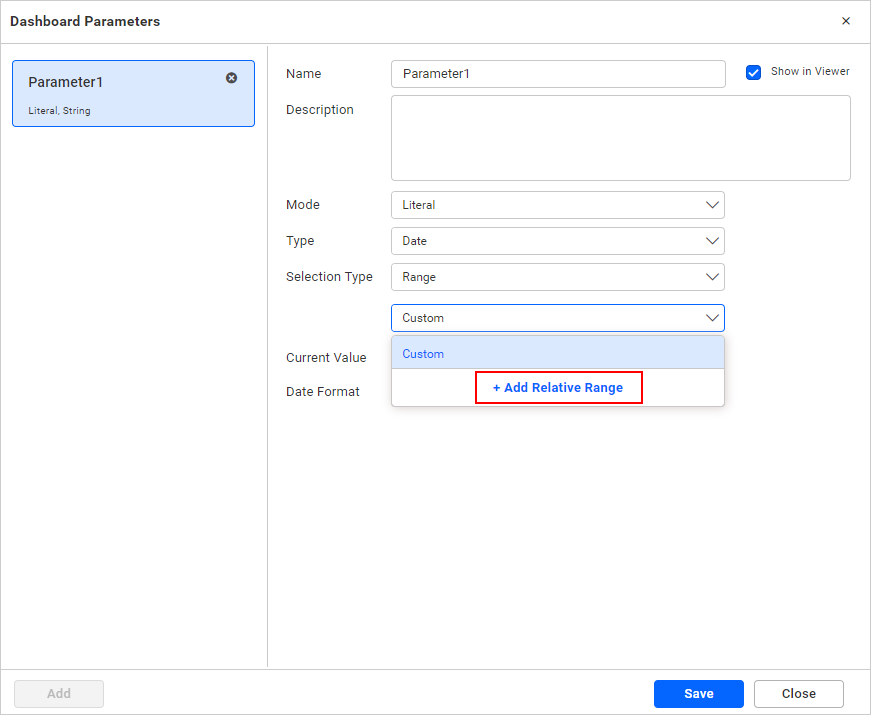This screenshot has width=871, height=715.
Task: Click the Close button
Action: 798,693
